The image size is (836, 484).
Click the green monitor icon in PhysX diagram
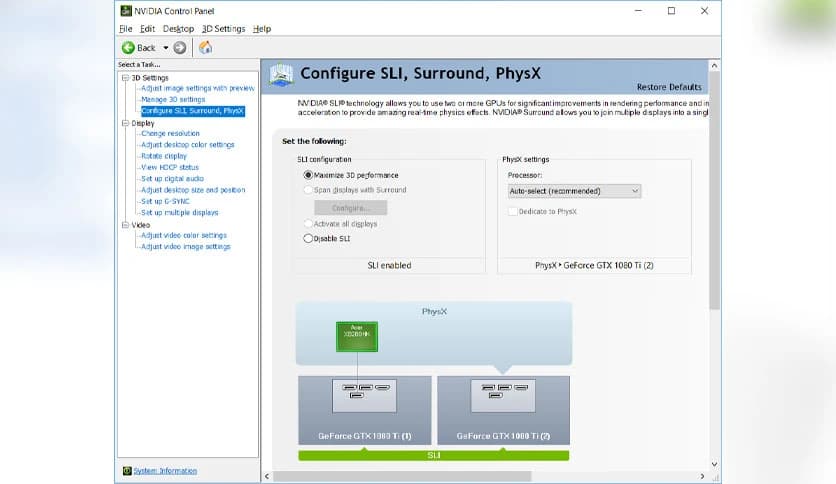(354, 335)
